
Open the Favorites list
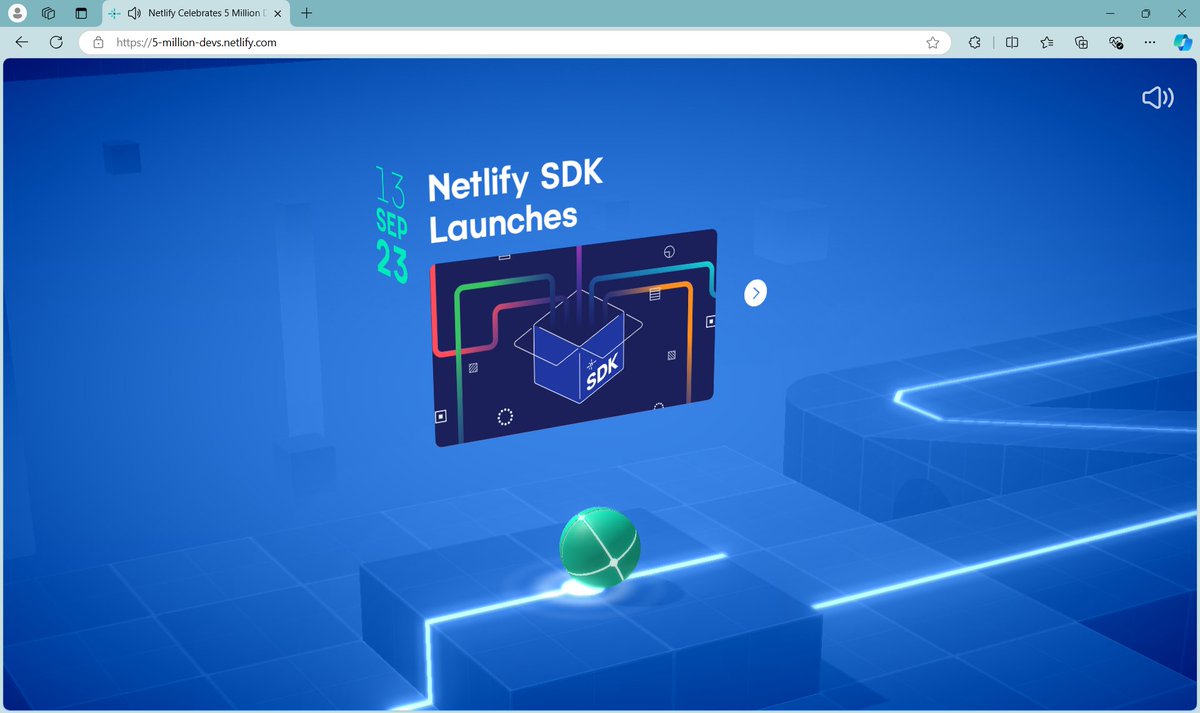point(1046,42)
